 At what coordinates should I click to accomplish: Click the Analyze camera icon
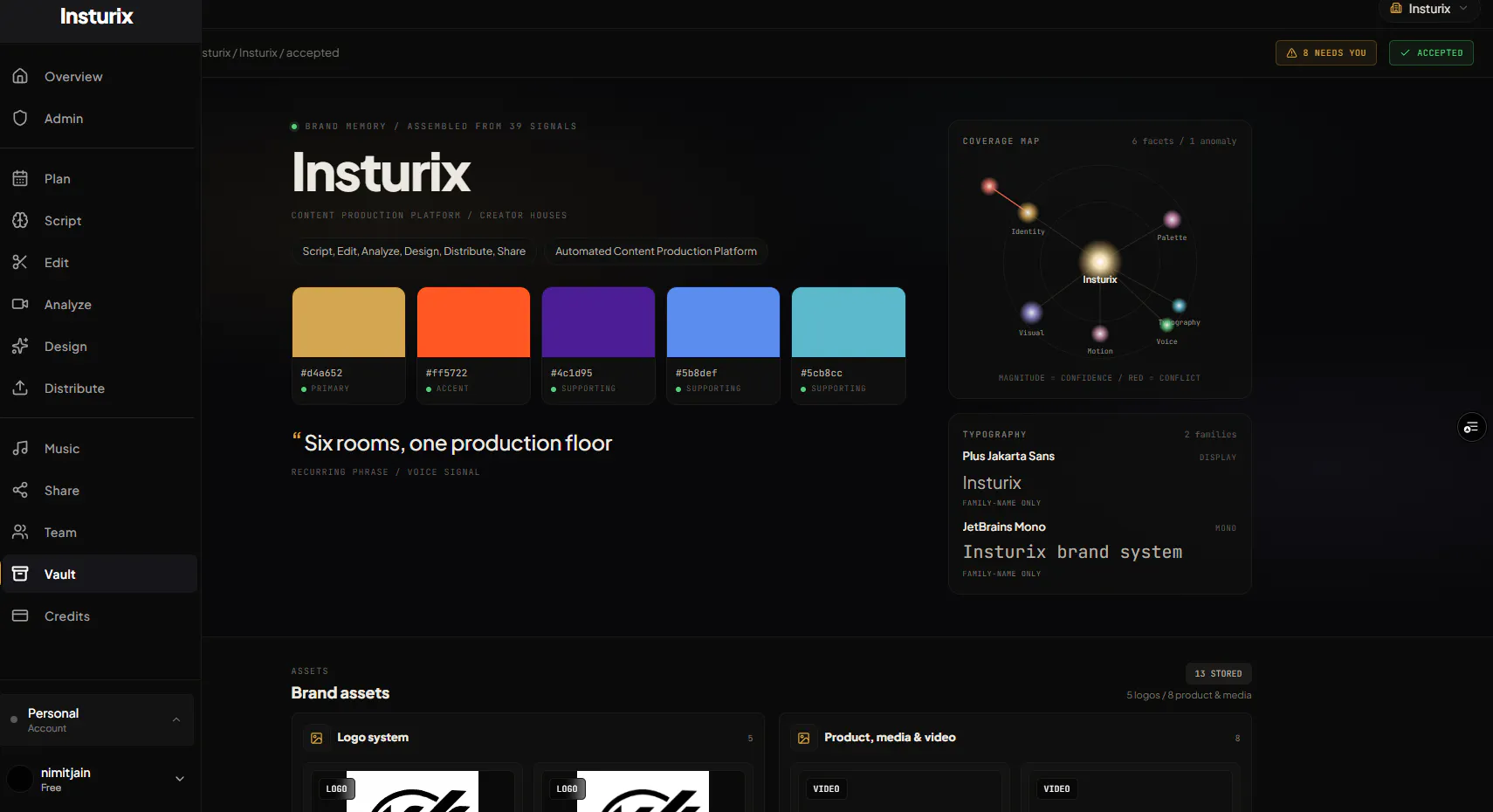(x=20, y=304)
